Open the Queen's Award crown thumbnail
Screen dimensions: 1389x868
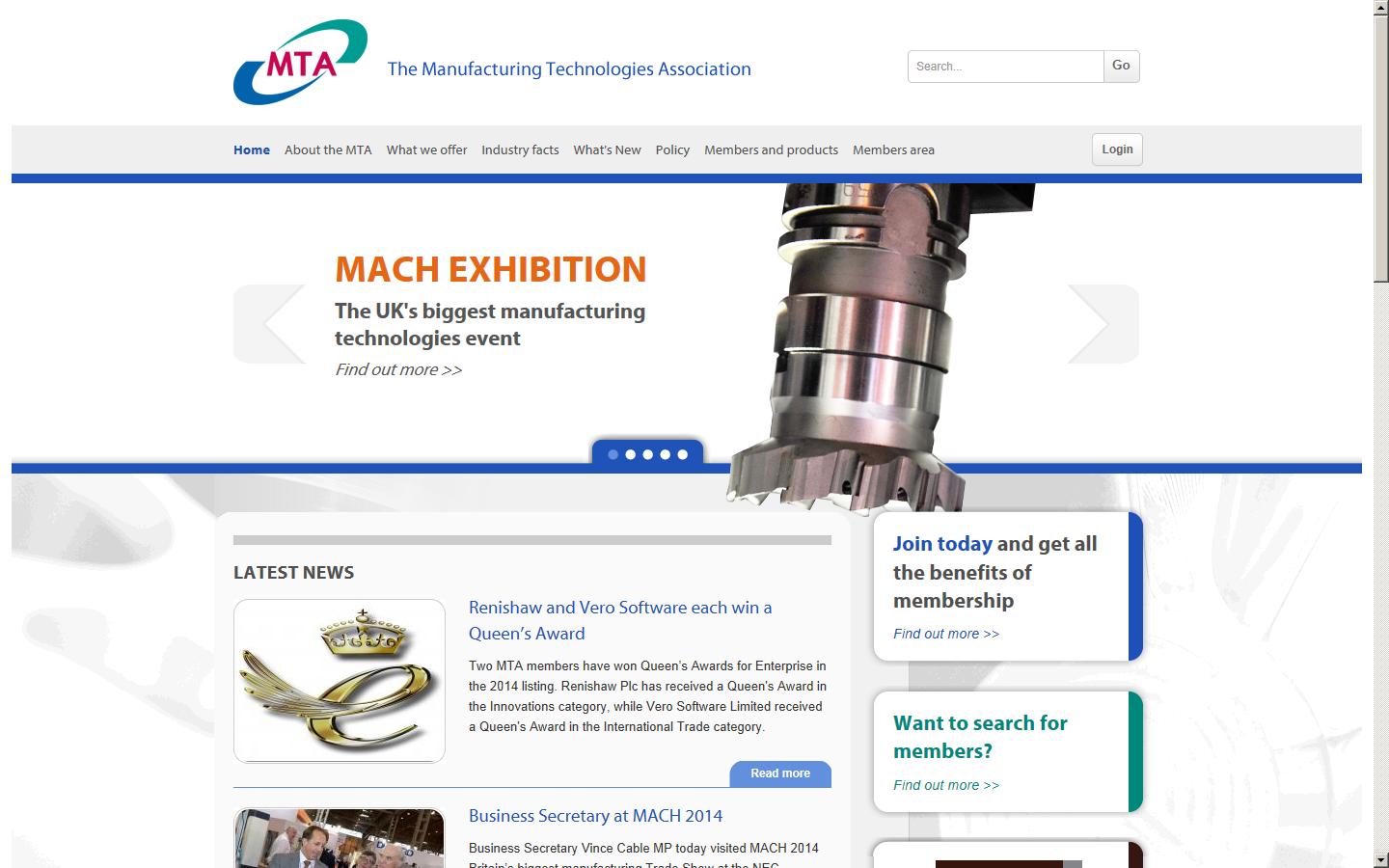coord(340,681)
